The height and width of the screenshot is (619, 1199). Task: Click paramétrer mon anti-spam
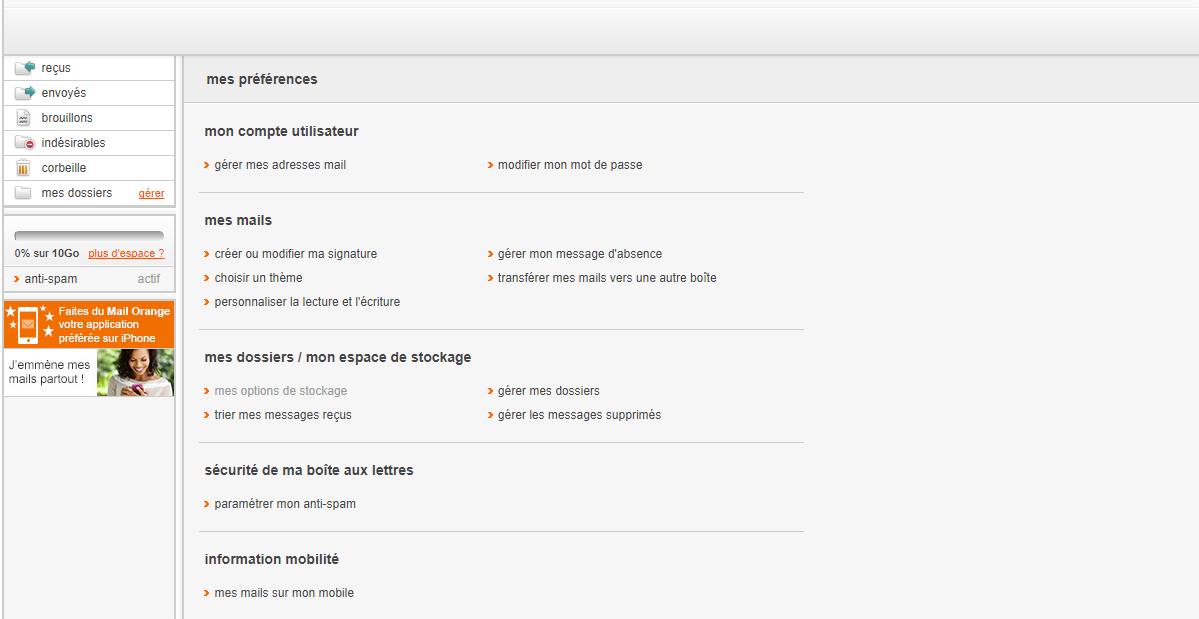pyautogui.click(x=285, y=504)
